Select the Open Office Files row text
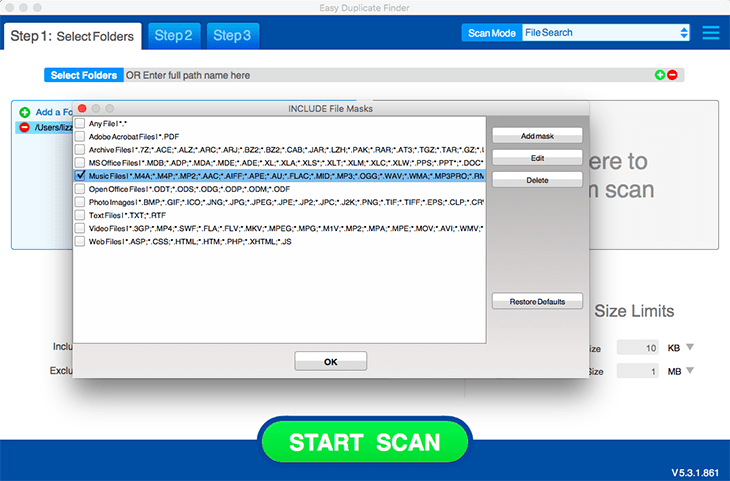 tap(189, 189)
